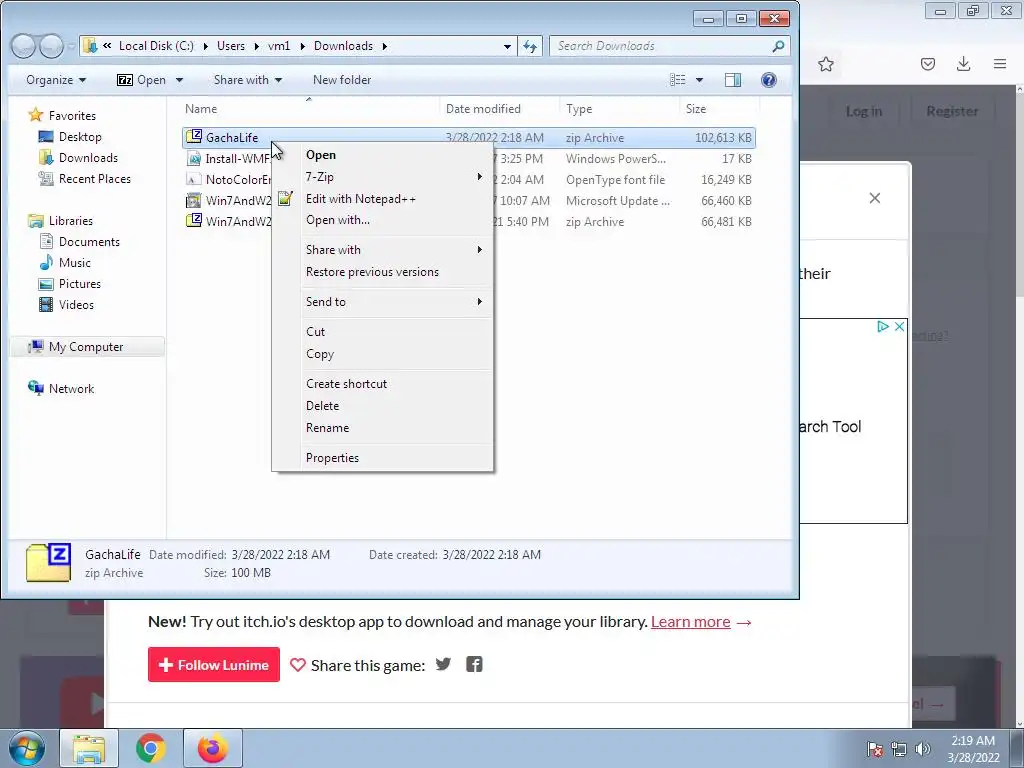This screenshot has width=1024, height=768.
Task: Click the Log in link in Firefox
Action: tap(863, 111)
